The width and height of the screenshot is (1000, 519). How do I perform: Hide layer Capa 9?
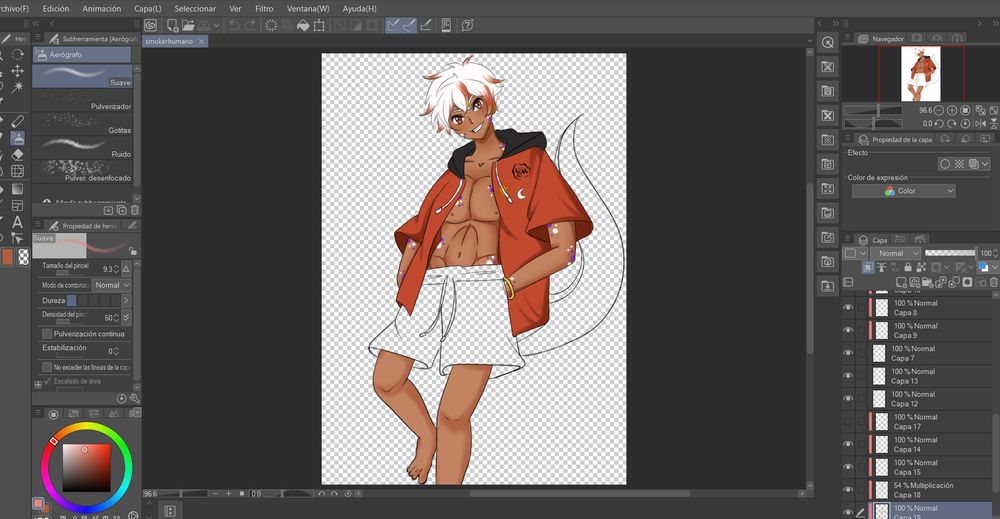(x=848, y=330)
